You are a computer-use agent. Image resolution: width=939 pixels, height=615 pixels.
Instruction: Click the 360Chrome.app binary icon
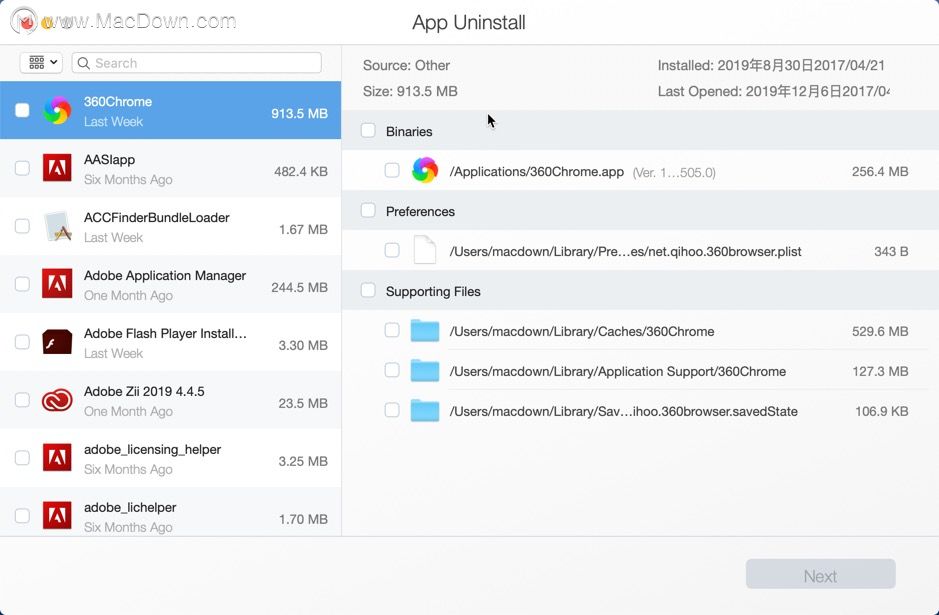tap(425, 171)
